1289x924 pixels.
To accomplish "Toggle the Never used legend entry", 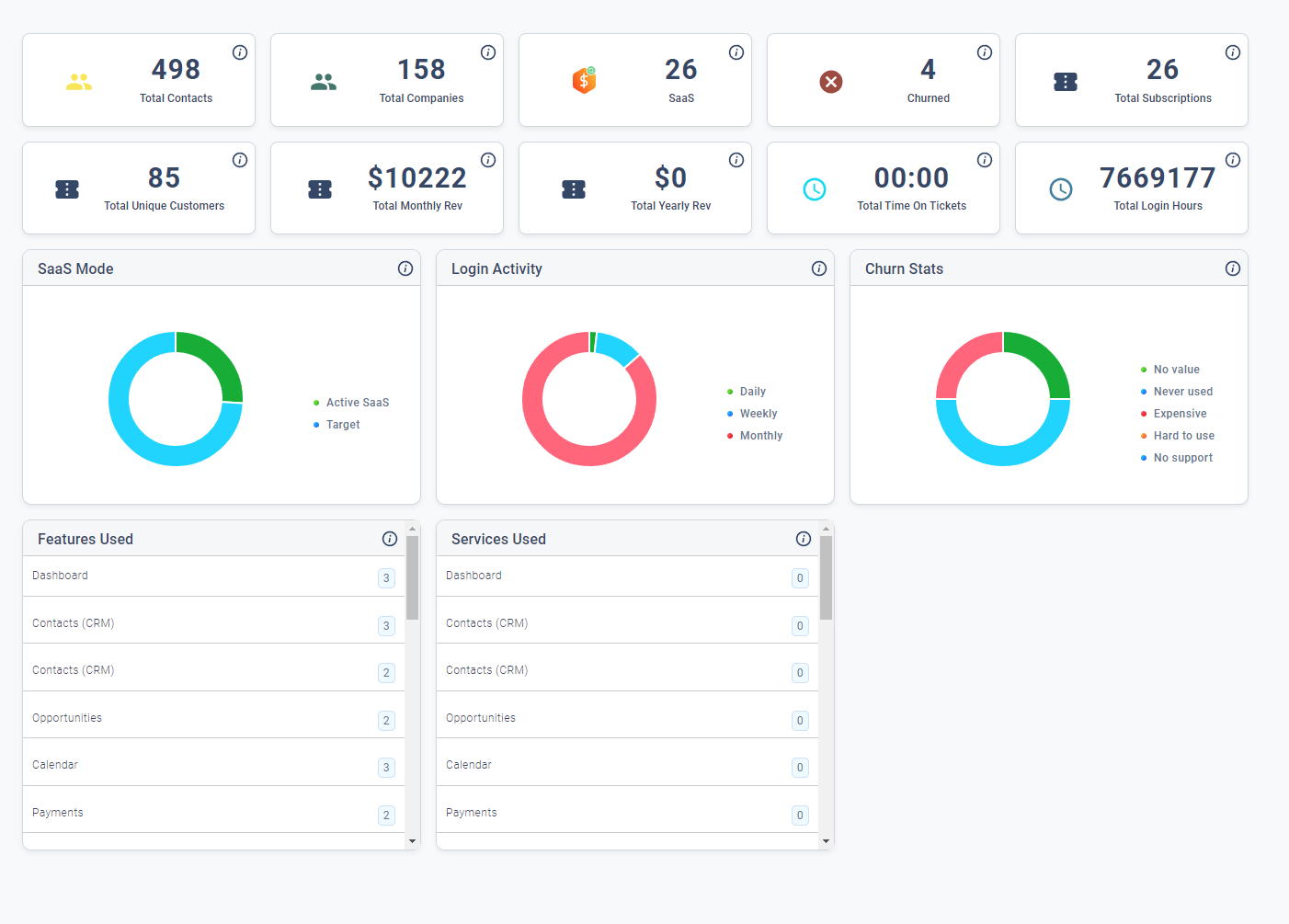I will click(x=1177, y=392).
